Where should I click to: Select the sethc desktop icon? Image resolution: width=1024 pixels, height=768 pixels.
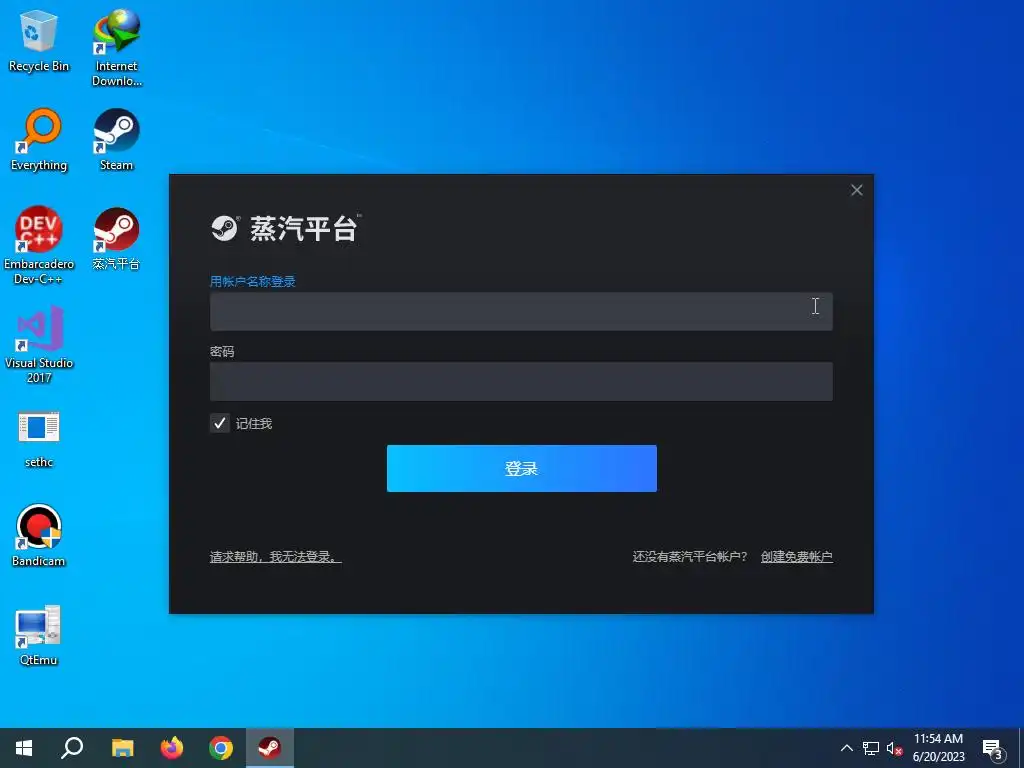(x=39, y=440)
